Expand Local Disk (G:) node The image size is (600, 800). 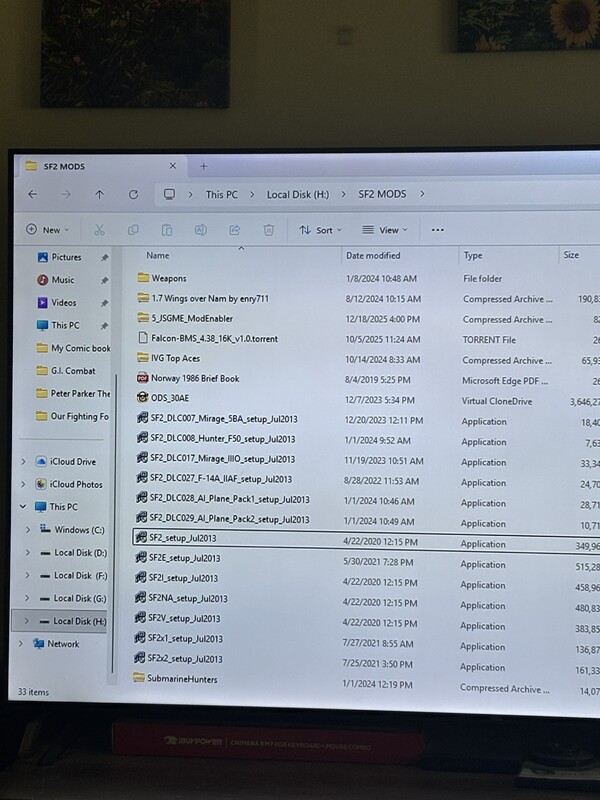click(x=27, y=598)
